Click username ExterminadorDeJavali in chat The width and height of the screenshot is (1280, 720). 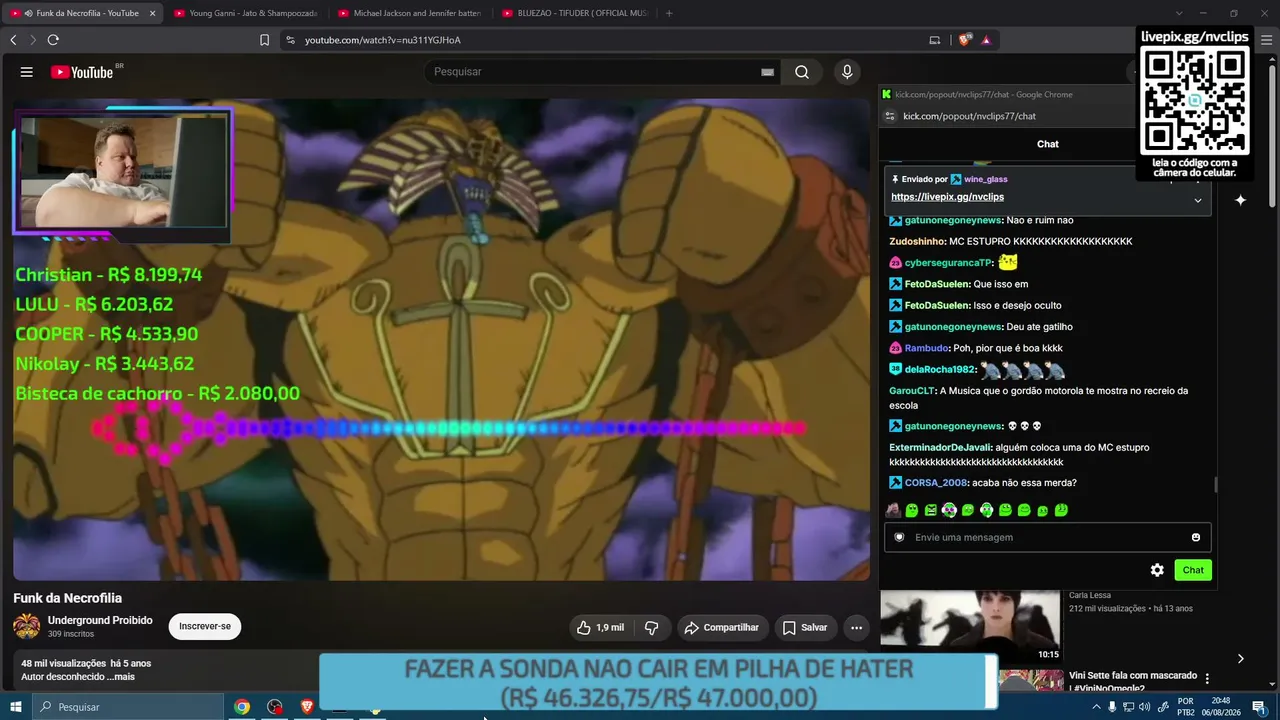(941, 447)
